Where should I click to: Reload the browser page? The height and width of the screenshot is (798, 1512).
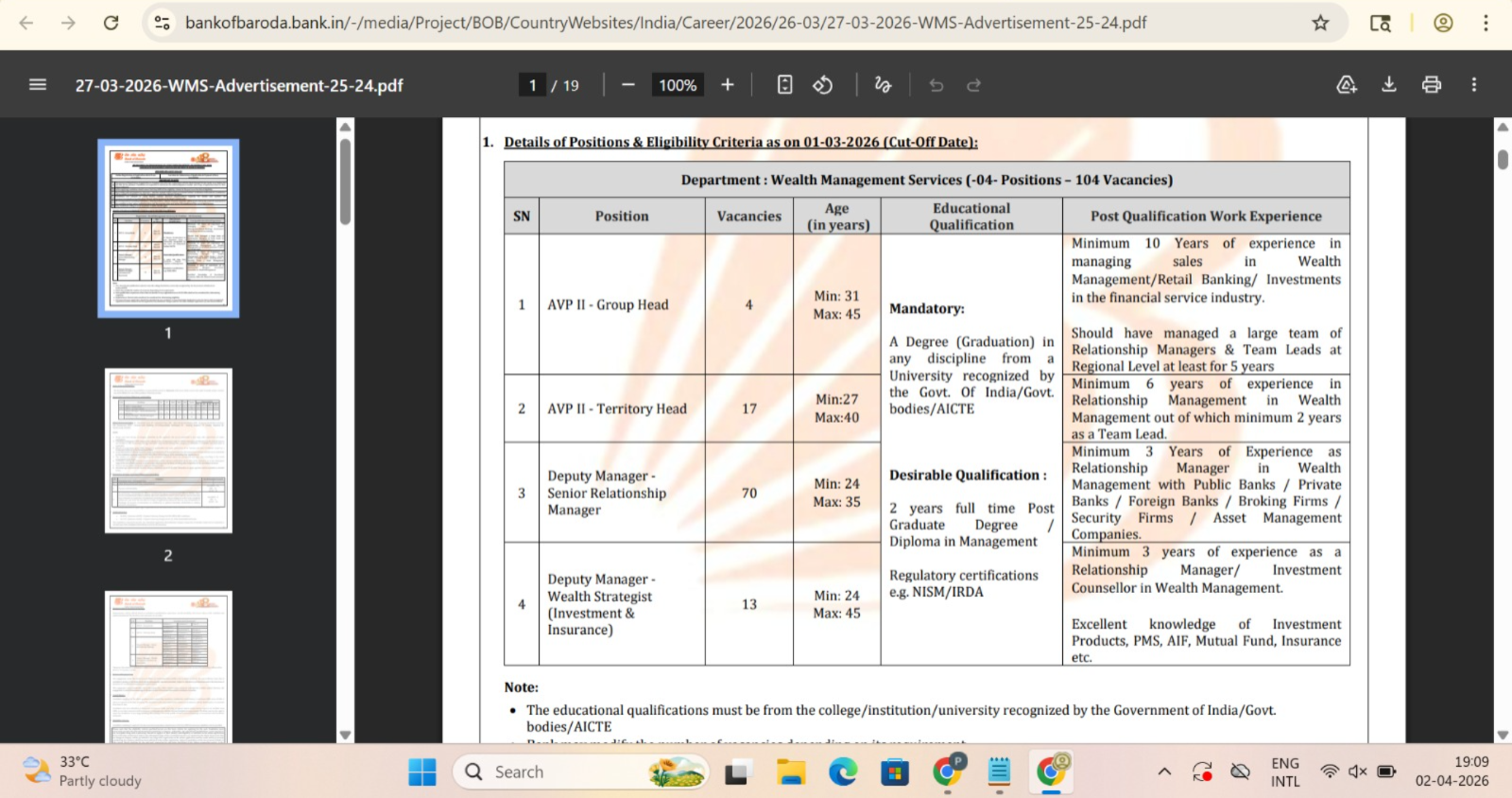pyautogui.click(x=112, y=23)
